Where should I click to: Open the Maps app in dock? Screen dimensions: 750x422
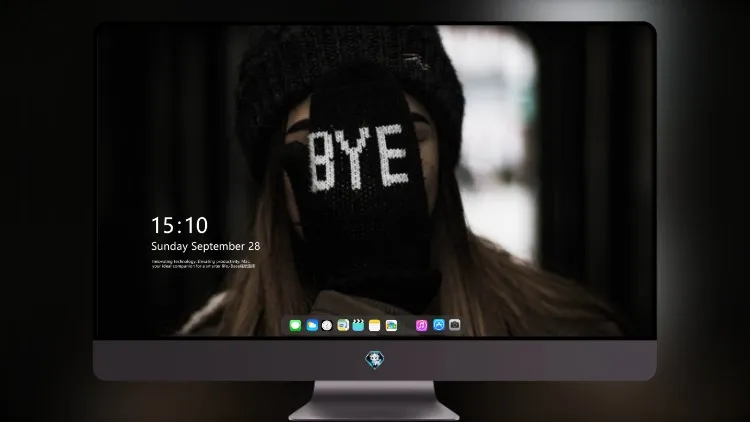click(343, 325)
